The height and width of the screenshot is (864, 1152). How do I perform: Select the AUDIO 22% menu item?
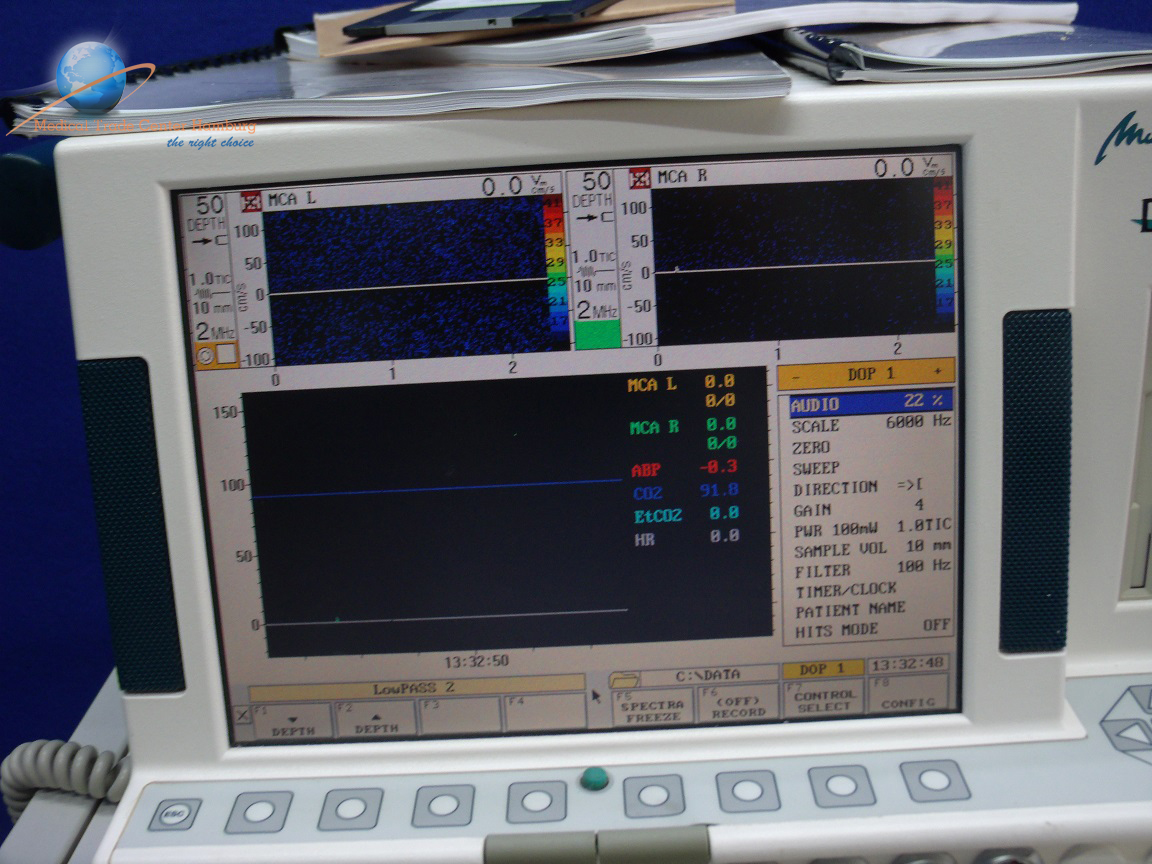tap(868, 403)
